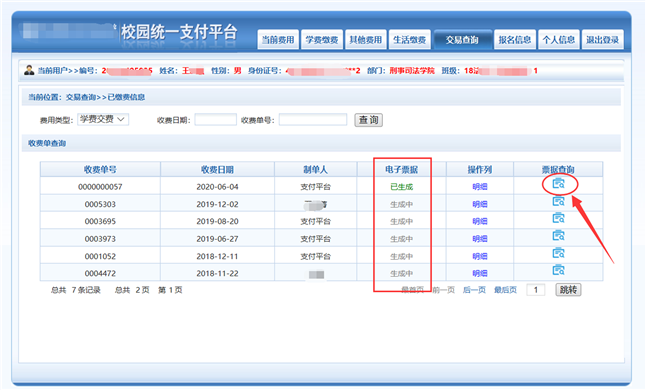The height and width of the screenshot is (390, 646).
Task: Click bill number 0000000057
Action: (x=100, y=187)
